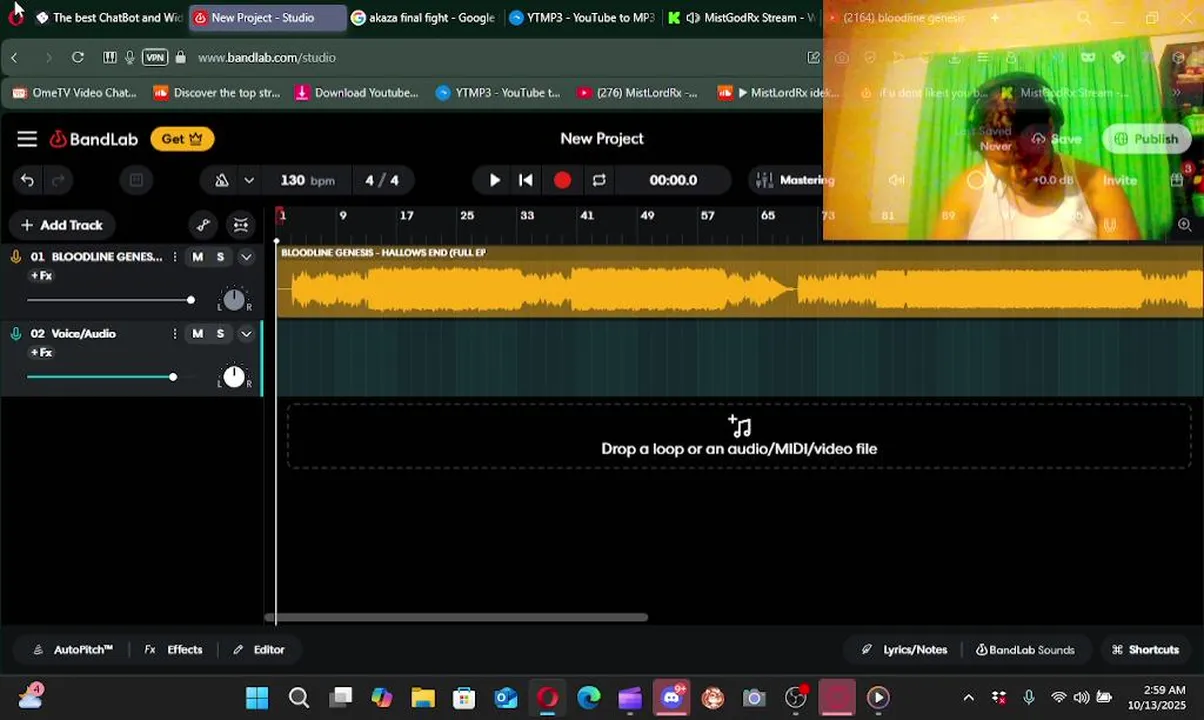The image size is (1204, 720).
Task: Toggle loop cycle mode
Action: pos(599,180)
